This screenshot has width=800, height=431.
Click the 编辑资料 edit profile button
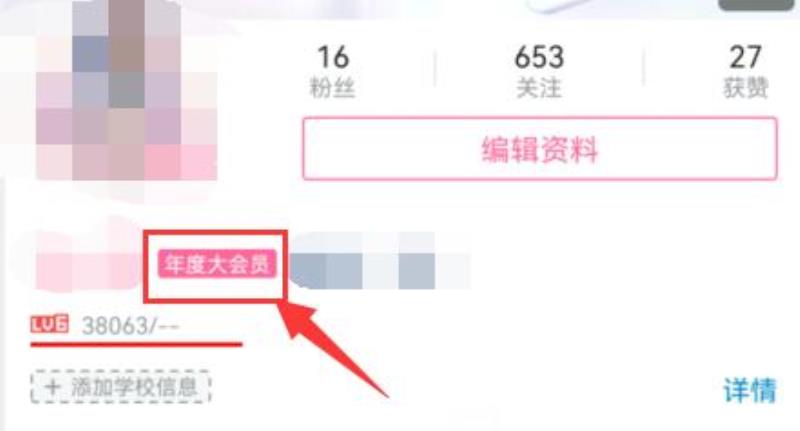coord(540,149)
